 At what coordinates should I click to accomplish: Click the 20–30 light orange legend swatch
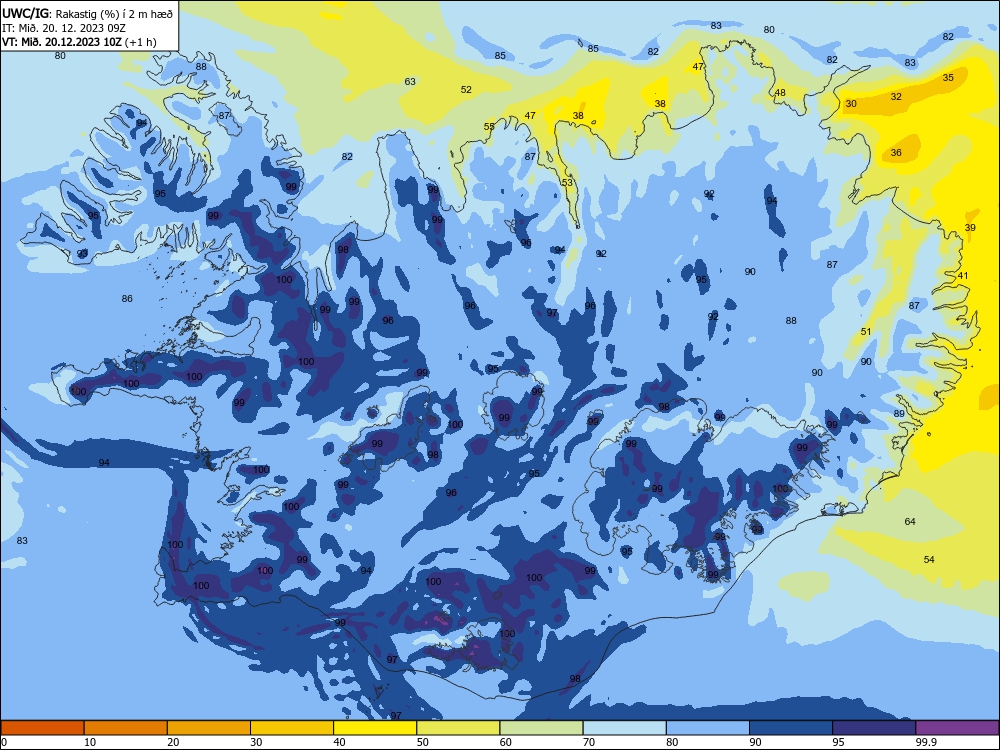(209, 728)
